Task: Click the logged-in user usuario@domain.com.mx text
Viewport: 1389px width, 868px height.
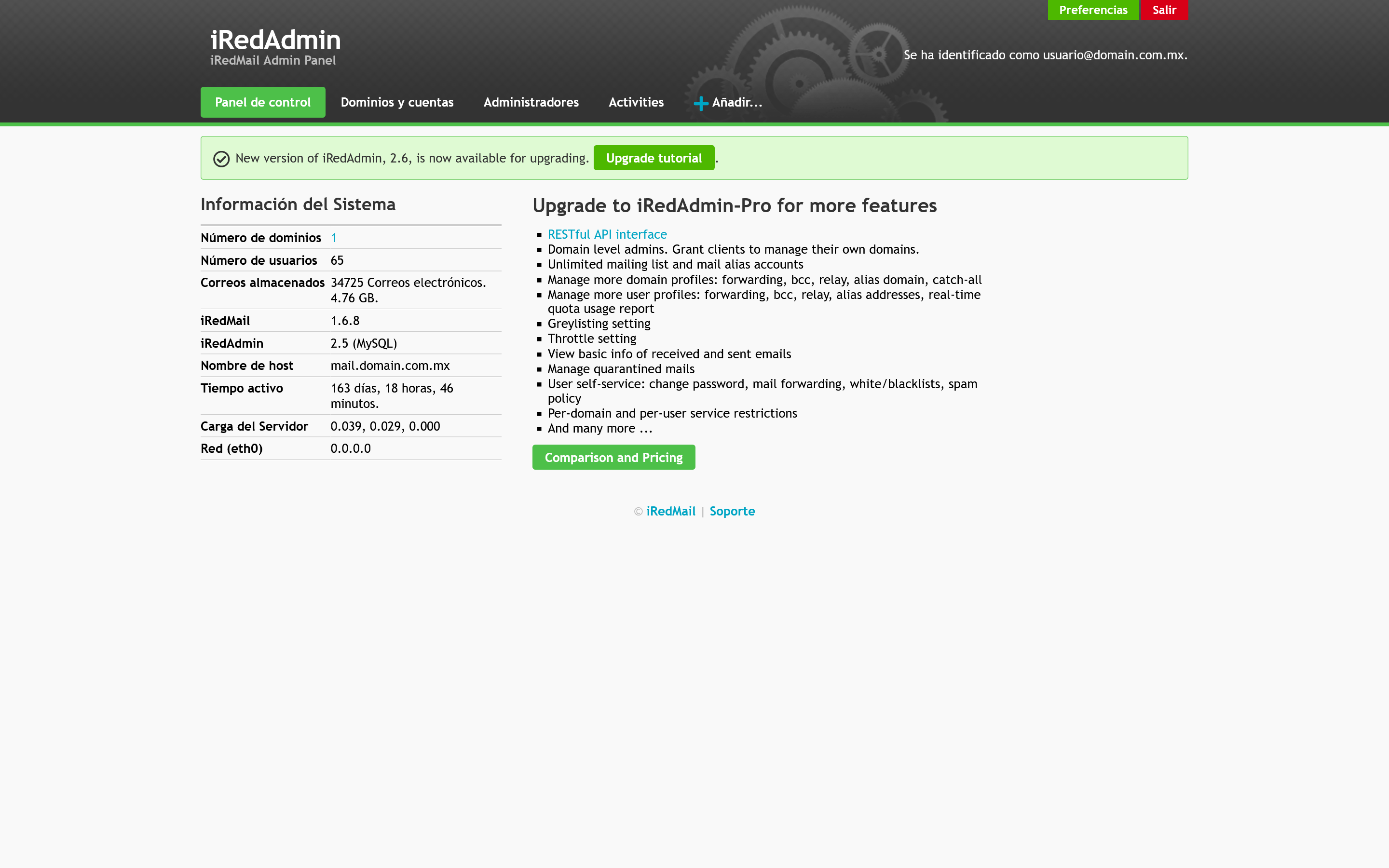Action: [1115, 54]
